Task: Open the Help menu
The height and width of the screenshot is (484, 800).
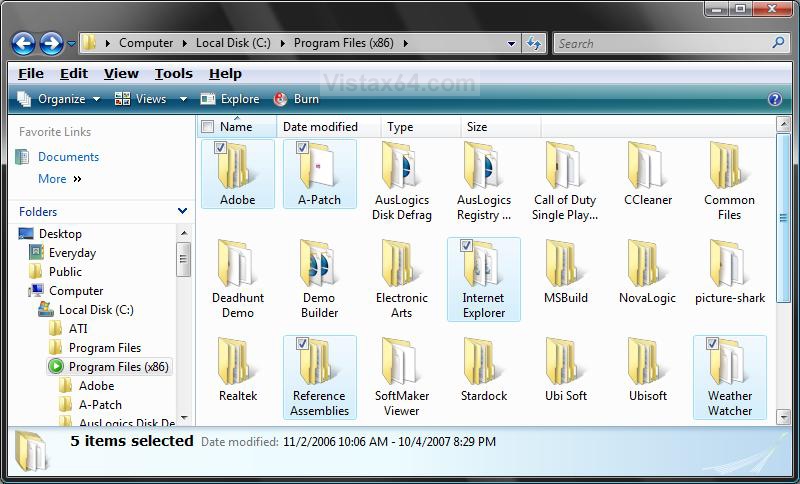Action: coord(225,73)
